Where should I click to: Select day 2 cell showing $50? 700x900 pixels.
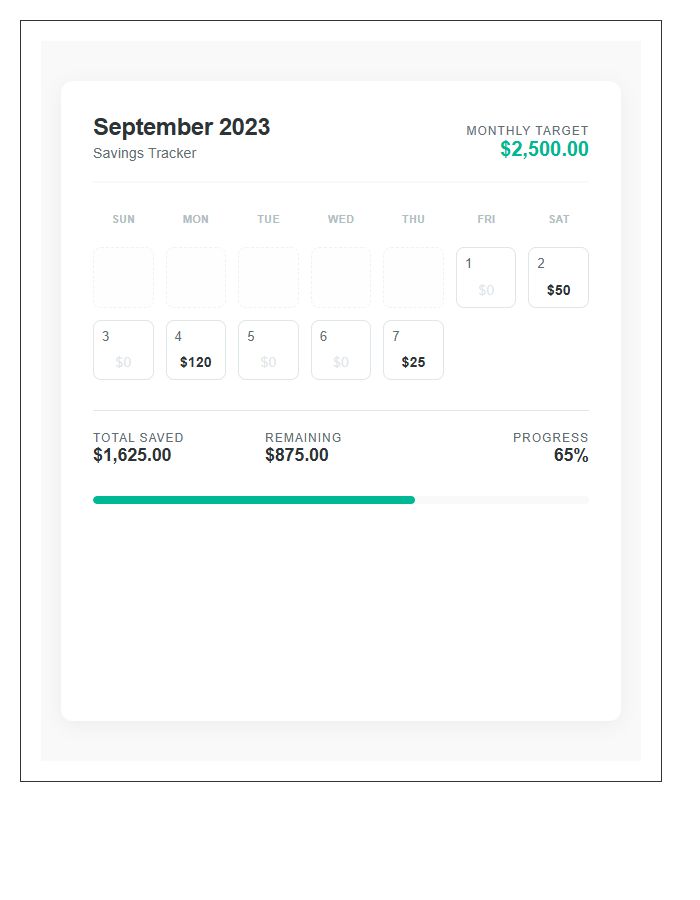(558, 277)
